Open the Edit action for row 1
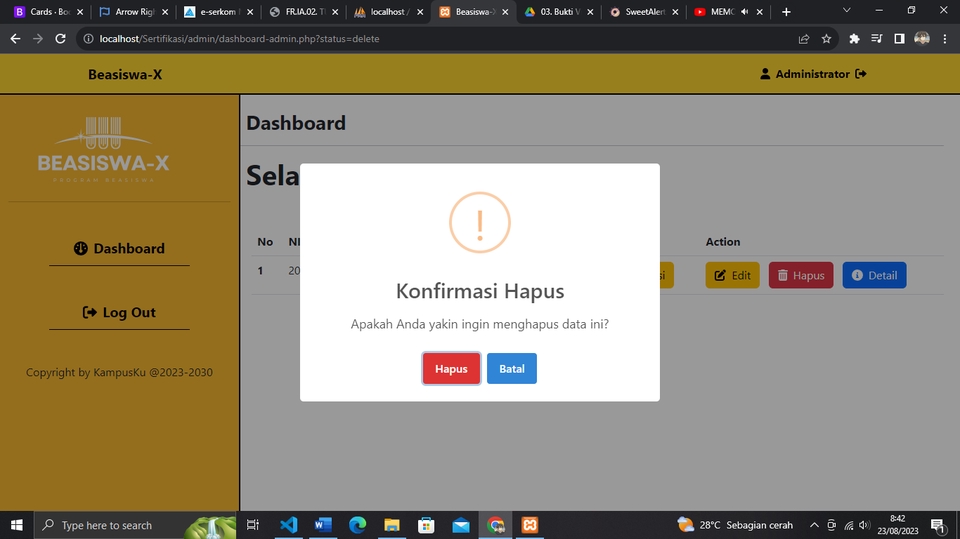Screen dimensions: 960x539 (732, 275)
